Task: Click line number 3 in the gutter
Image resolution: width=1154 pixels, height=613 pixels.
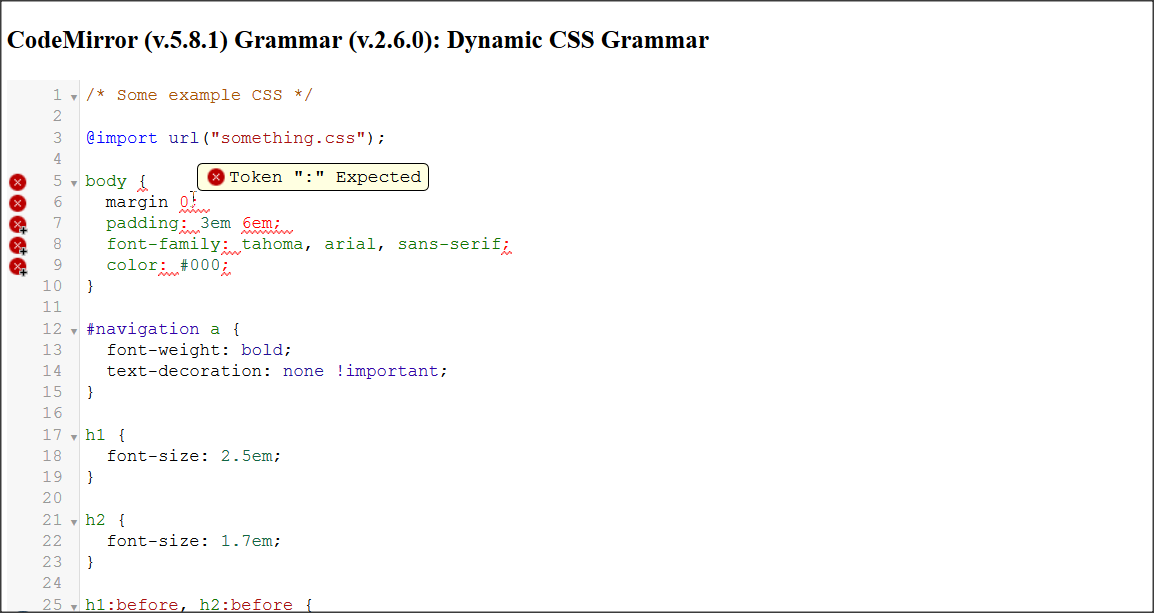Action: click(57, 138)
